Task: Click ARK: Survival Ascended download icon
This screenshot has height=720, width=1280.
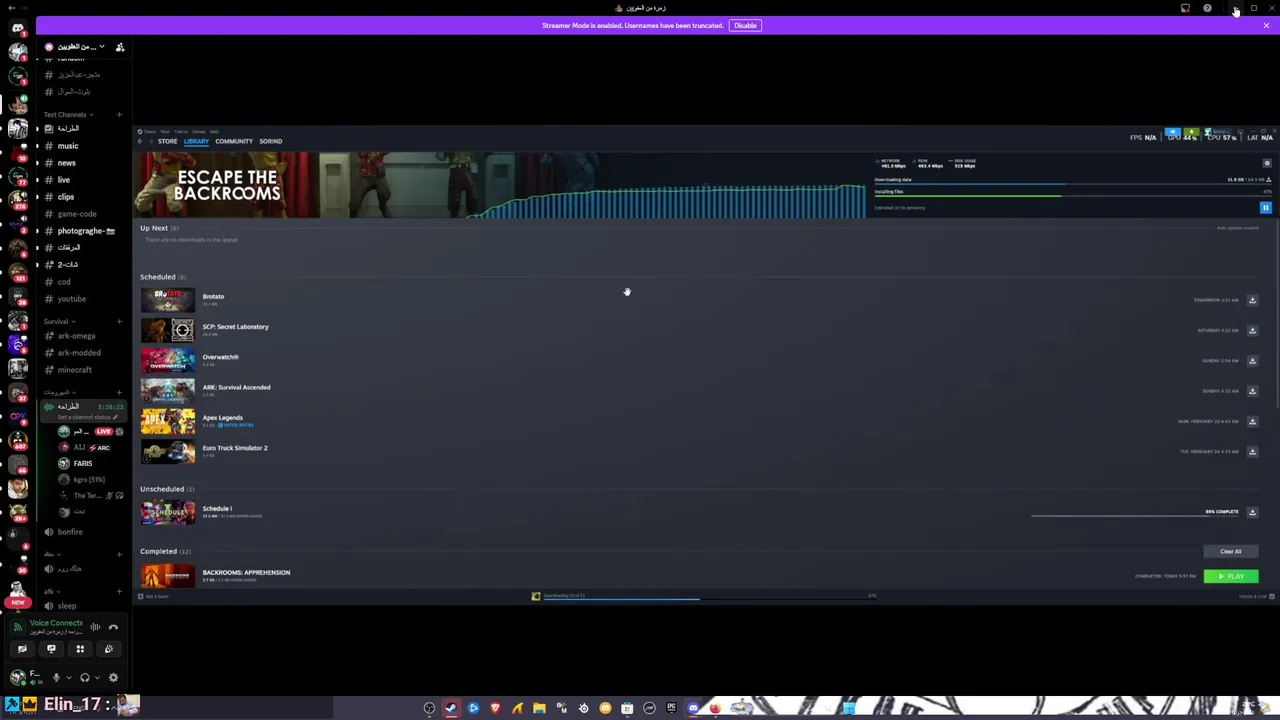Action: [x=1252, y=391]
